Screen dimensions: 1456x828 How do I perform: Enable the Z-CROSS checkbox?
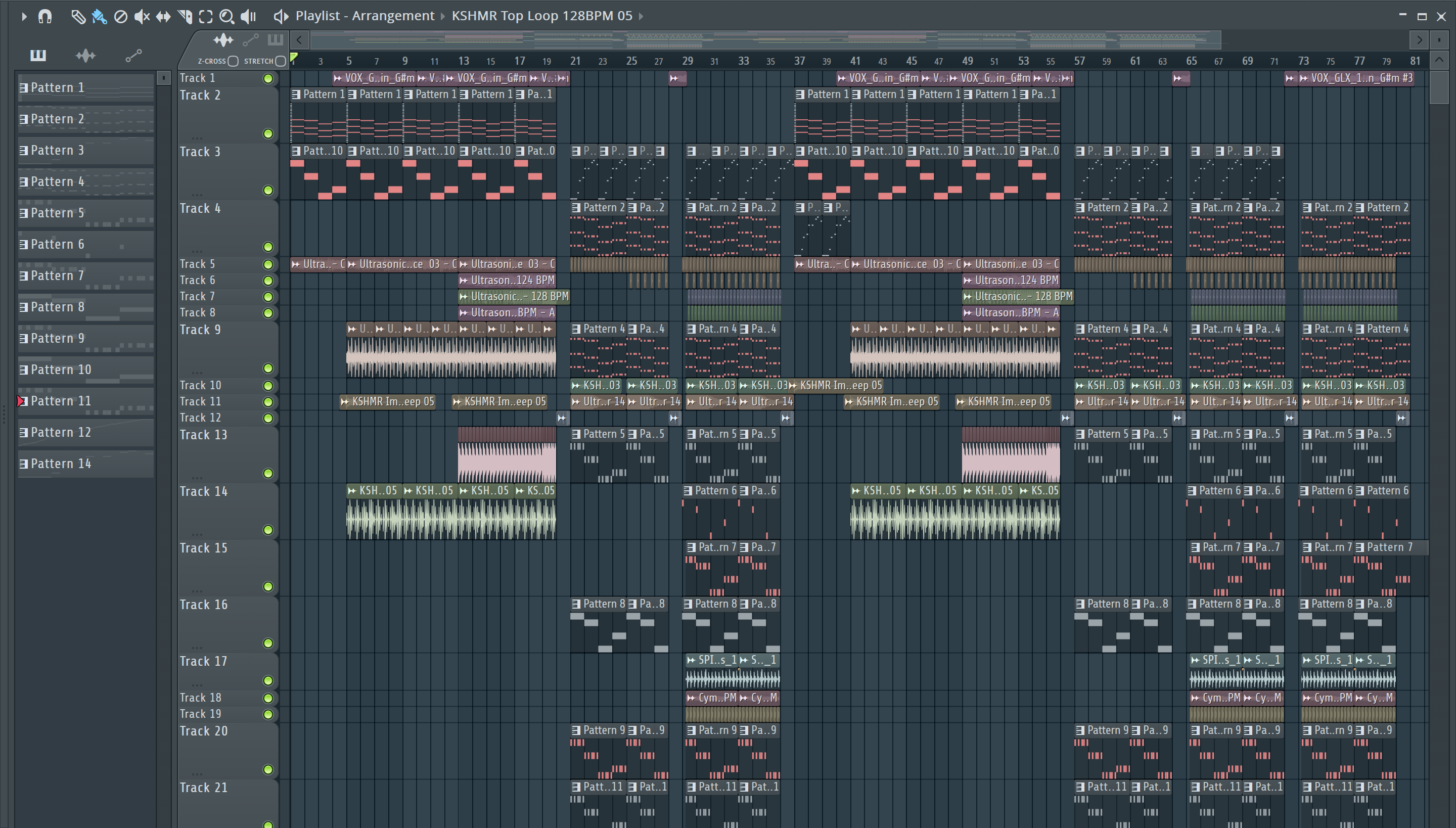point(233,62)
